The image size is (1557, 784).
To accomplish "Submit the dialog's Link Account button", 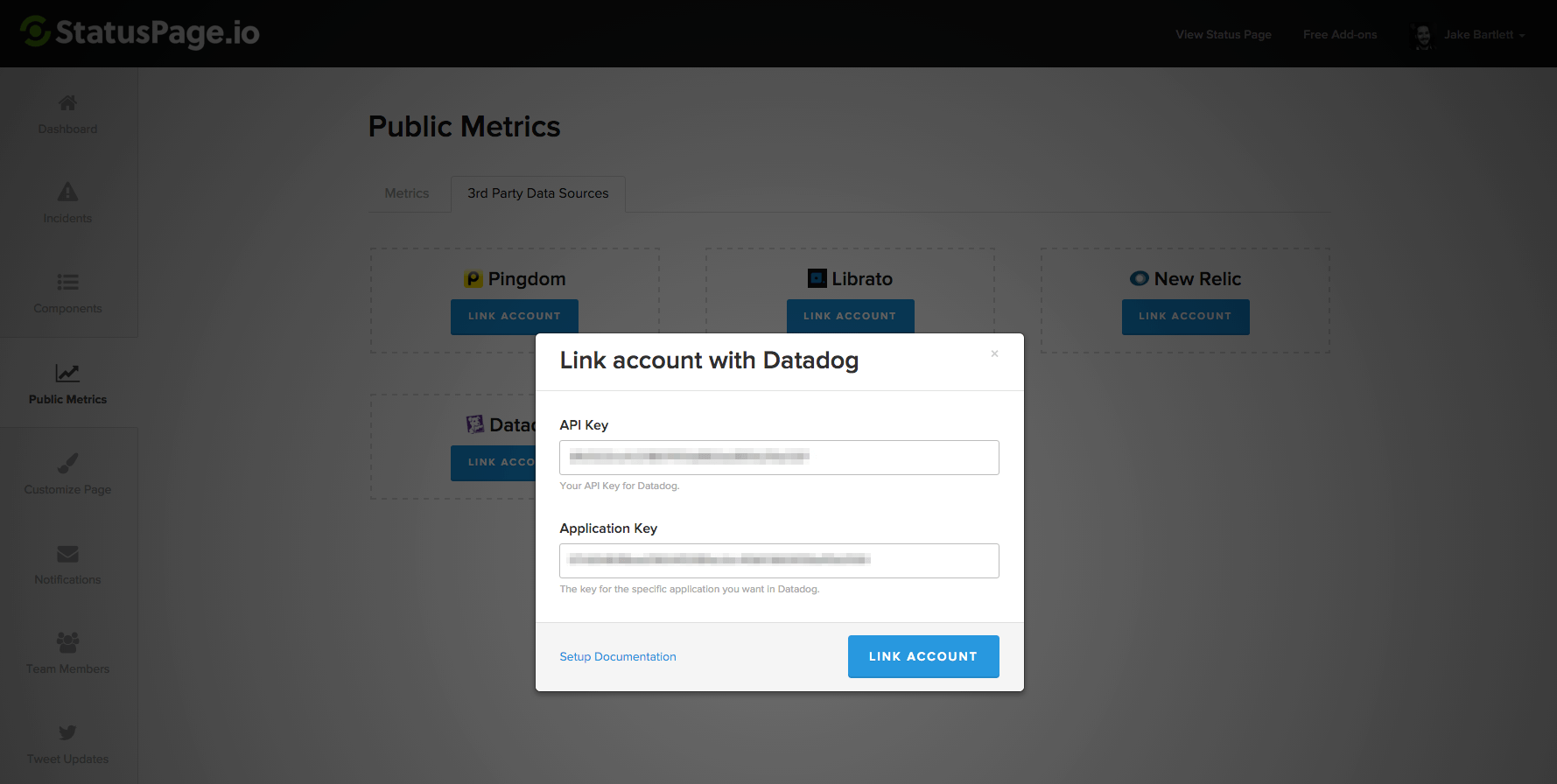I will coord(923,656).
